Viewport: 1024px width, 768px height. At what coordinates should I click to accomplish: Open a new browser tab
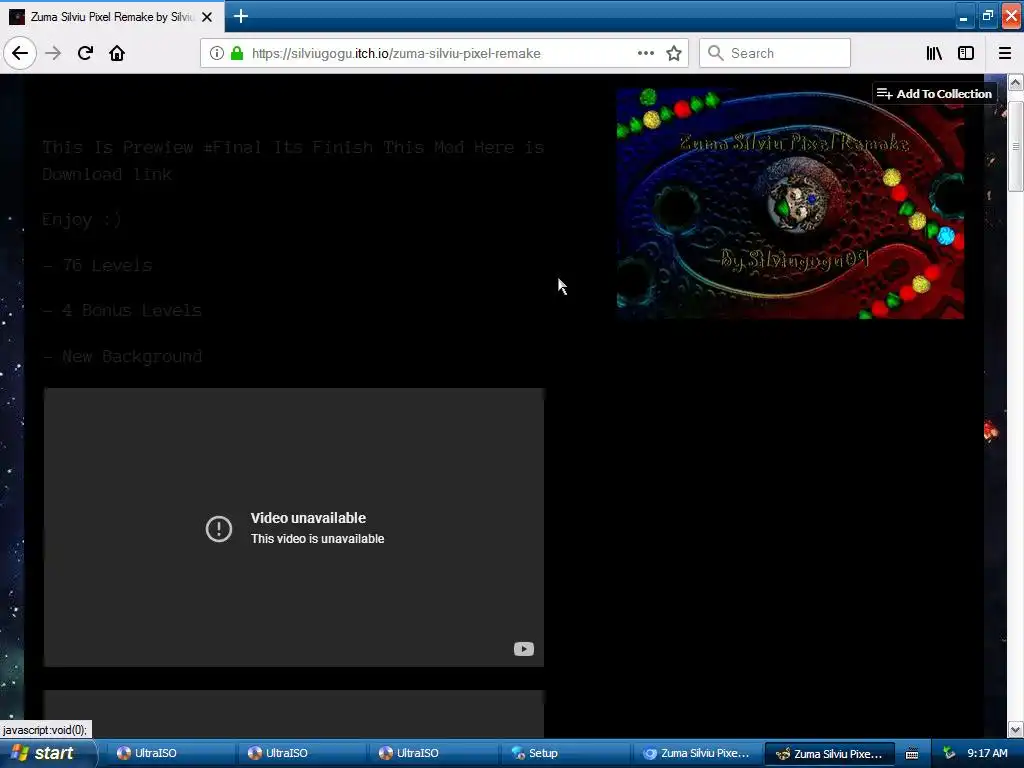pos(240,16)
